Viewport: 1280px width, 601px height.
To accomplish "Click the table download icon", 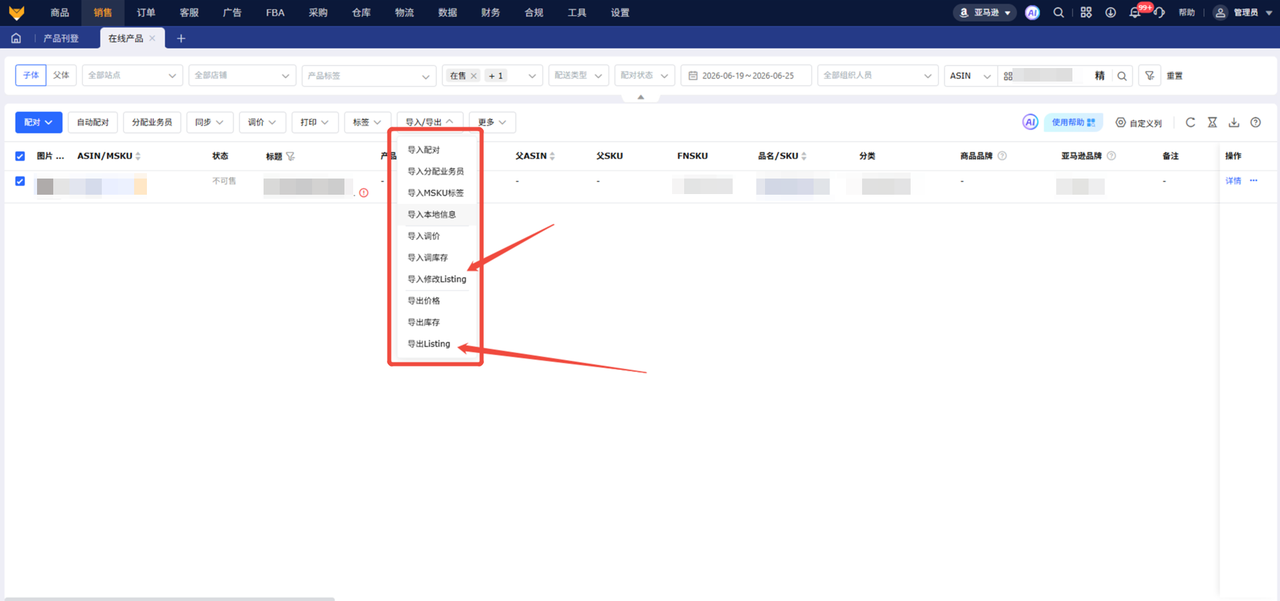I will pyautogui.click(x=1234, y=122).
